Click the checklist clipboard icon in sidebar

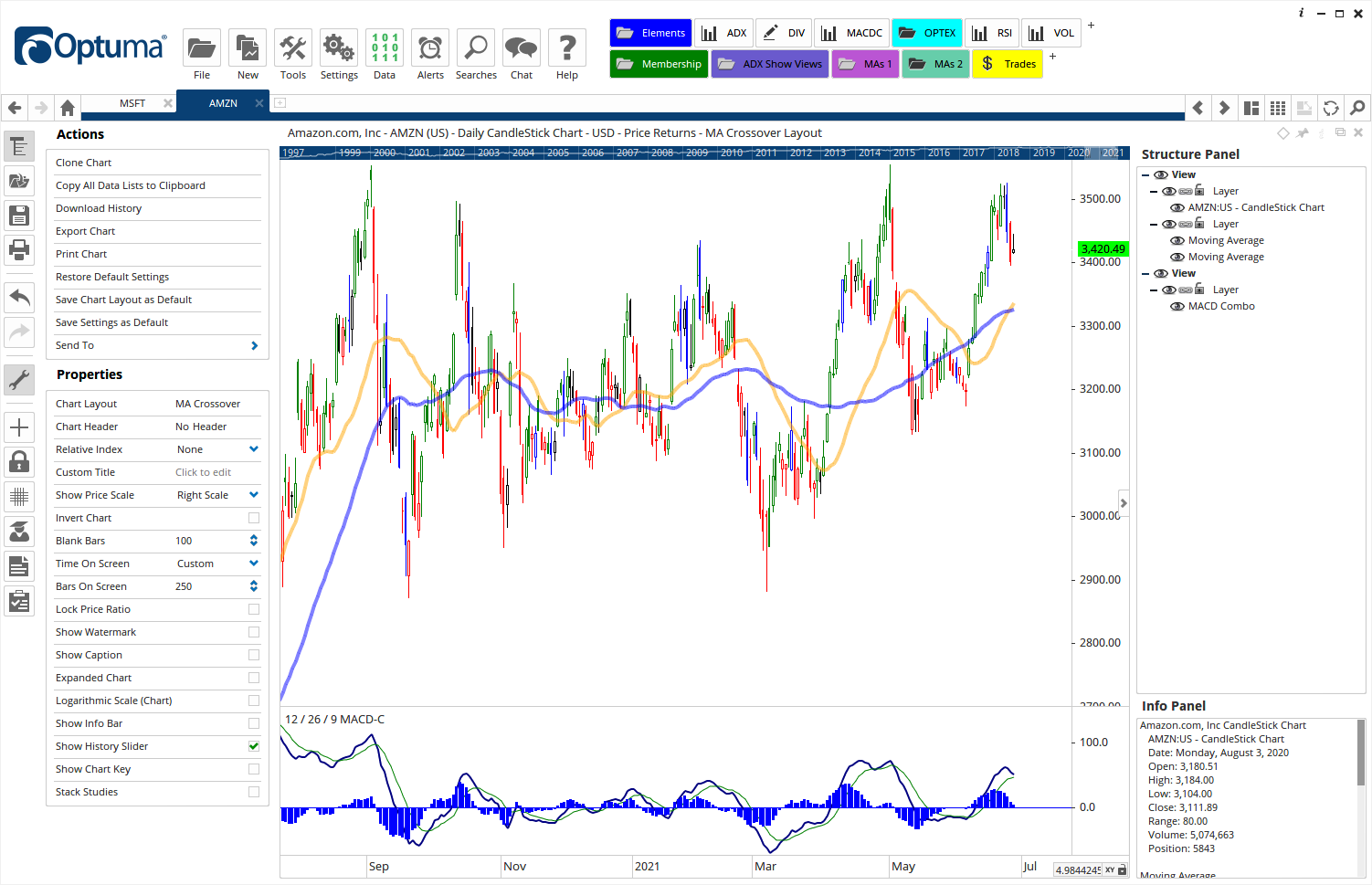(x=19, y=601)
